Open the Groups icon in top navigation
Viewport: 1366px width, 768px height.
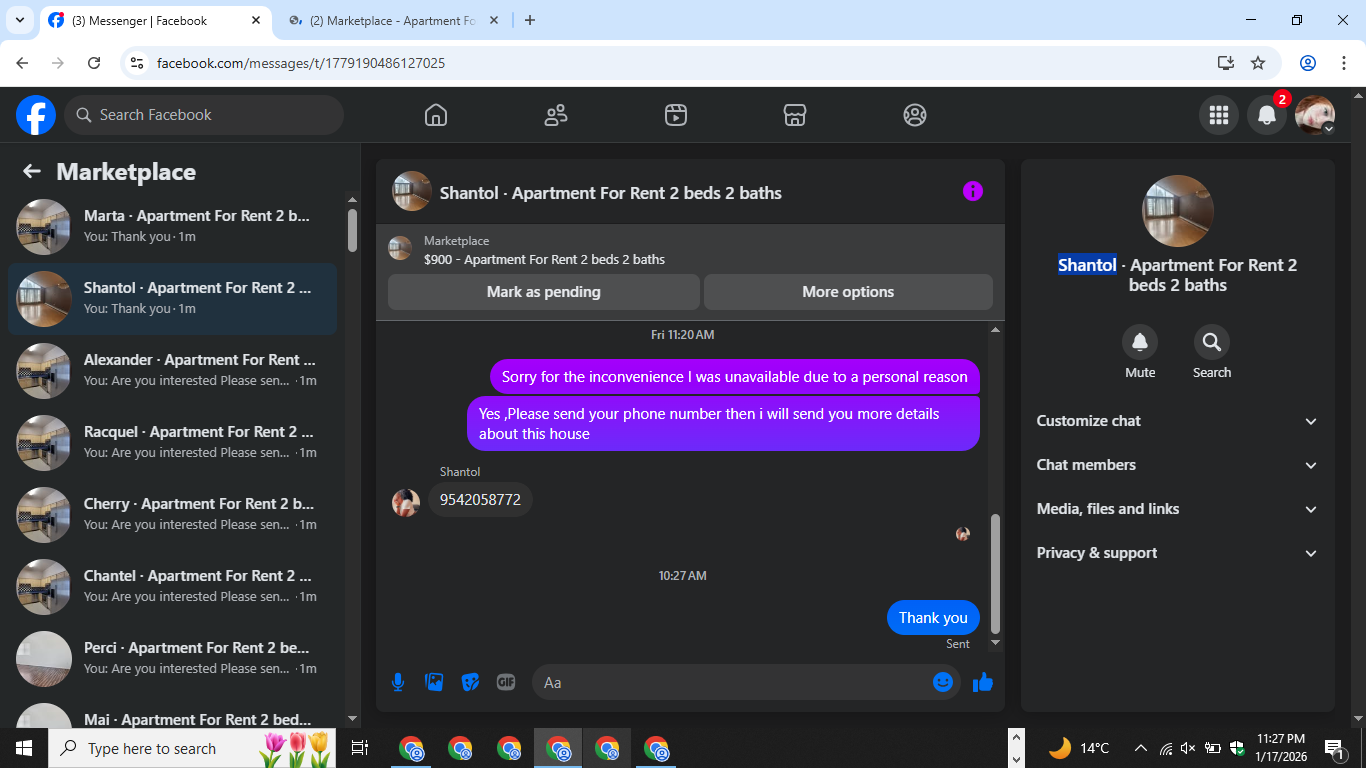click(915, 115)
